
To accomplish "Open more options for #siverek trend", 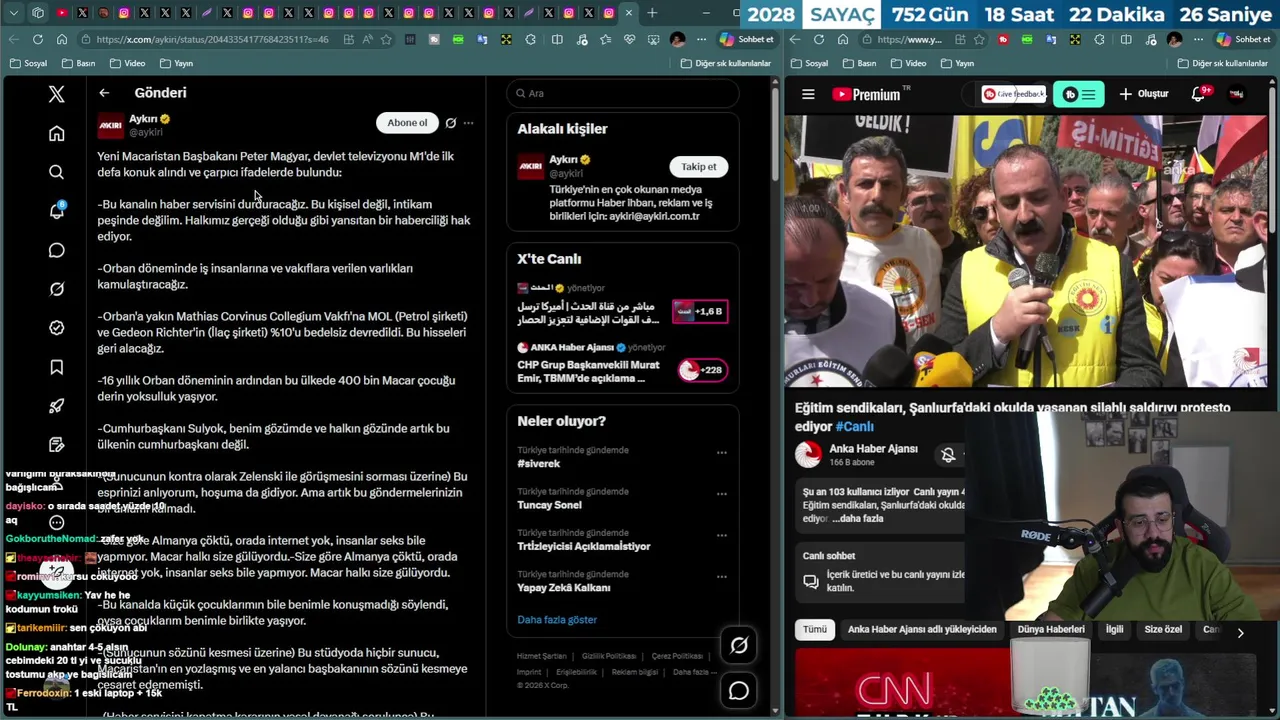I will click(x=721, y=453).
